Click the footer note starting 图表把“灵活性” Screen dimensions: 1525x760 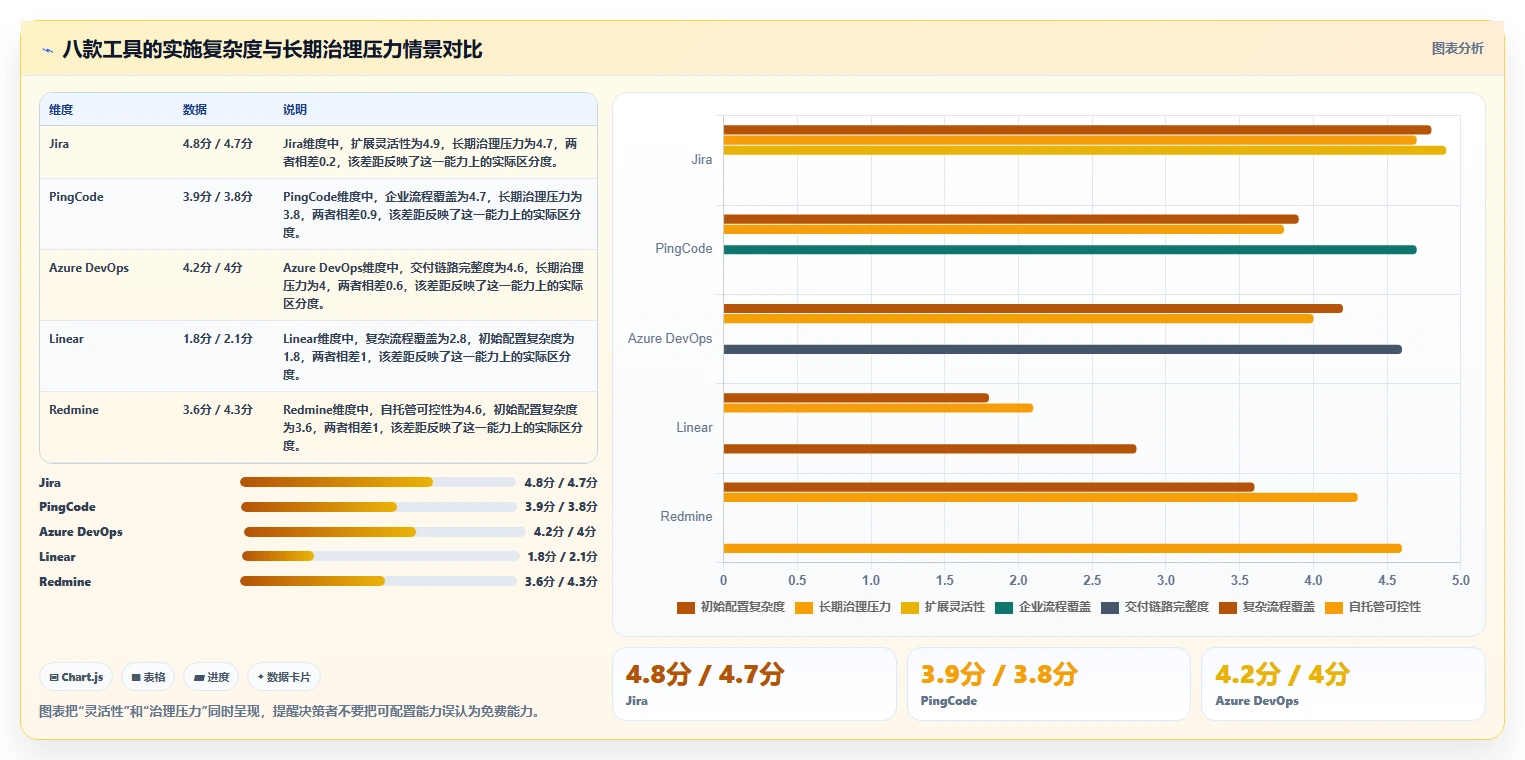click(290, 712)
